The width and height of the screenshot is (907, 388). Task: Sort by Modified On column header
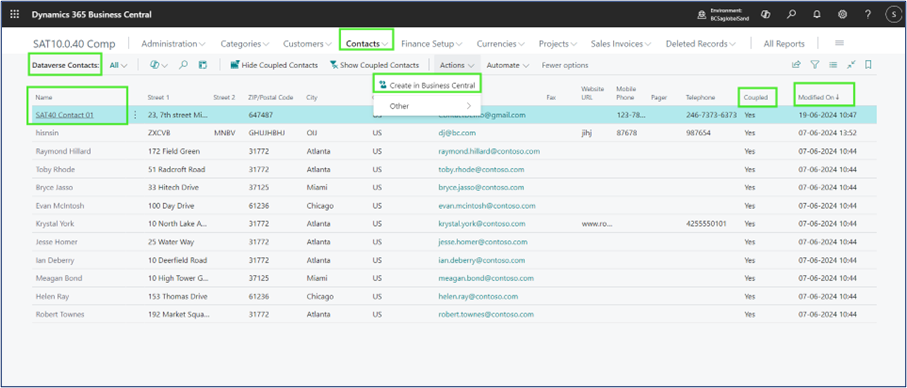(818, 98)
